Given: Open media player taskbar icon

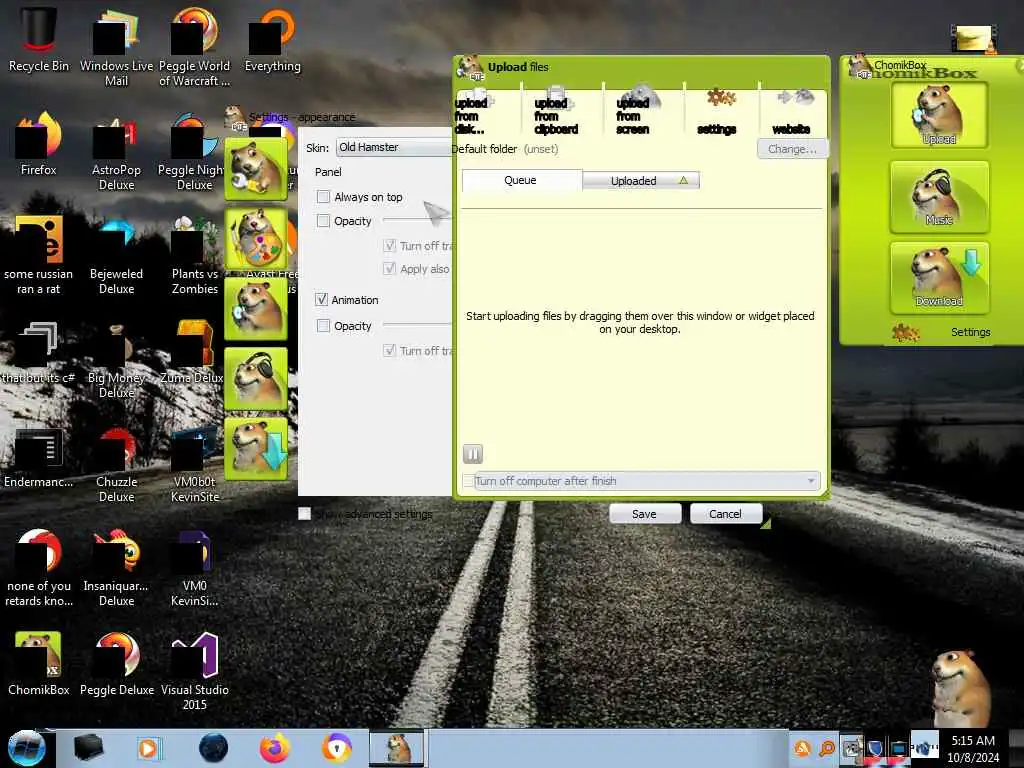Looking at the screenshot, I should point(148,748).
